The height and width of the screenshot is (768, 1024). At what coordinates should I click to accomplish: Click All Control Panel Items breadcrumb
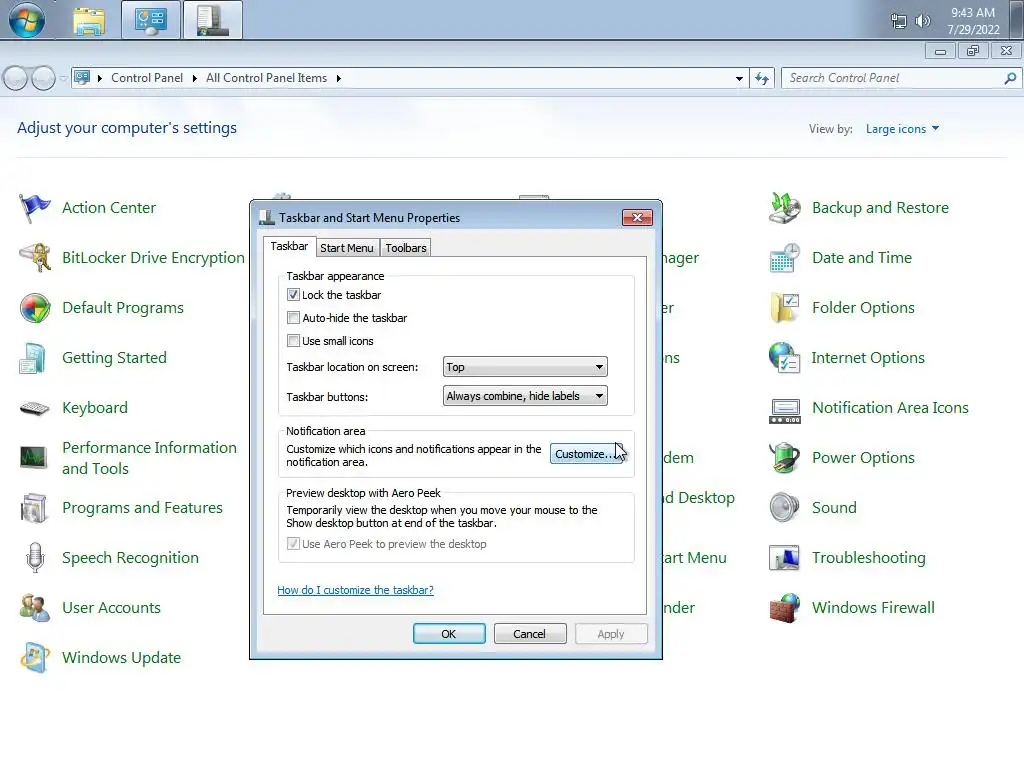point(266,78)
